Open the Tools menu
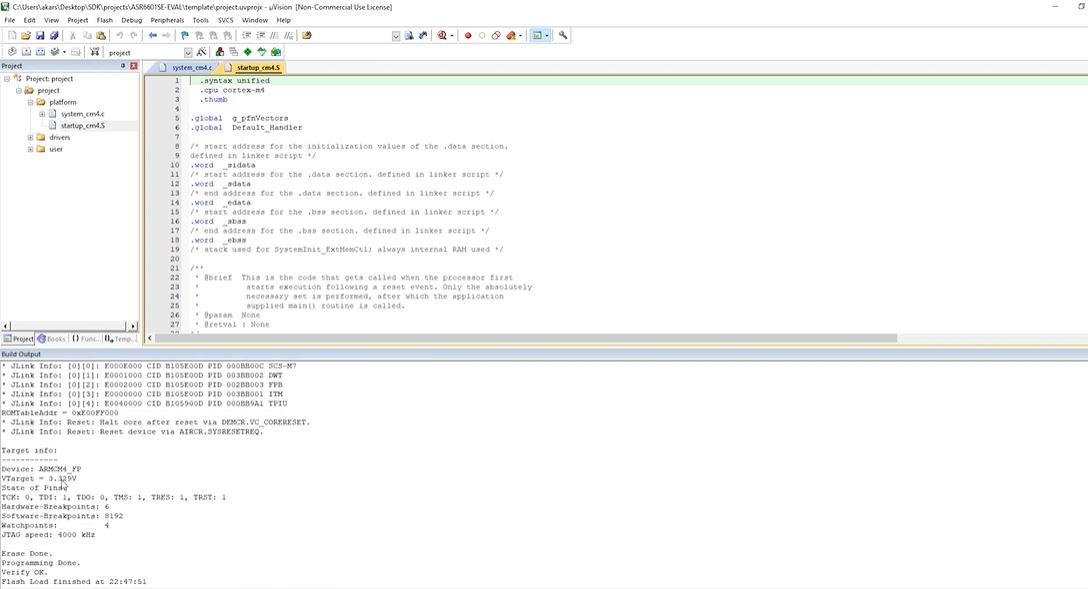 (x=201, y=20)
